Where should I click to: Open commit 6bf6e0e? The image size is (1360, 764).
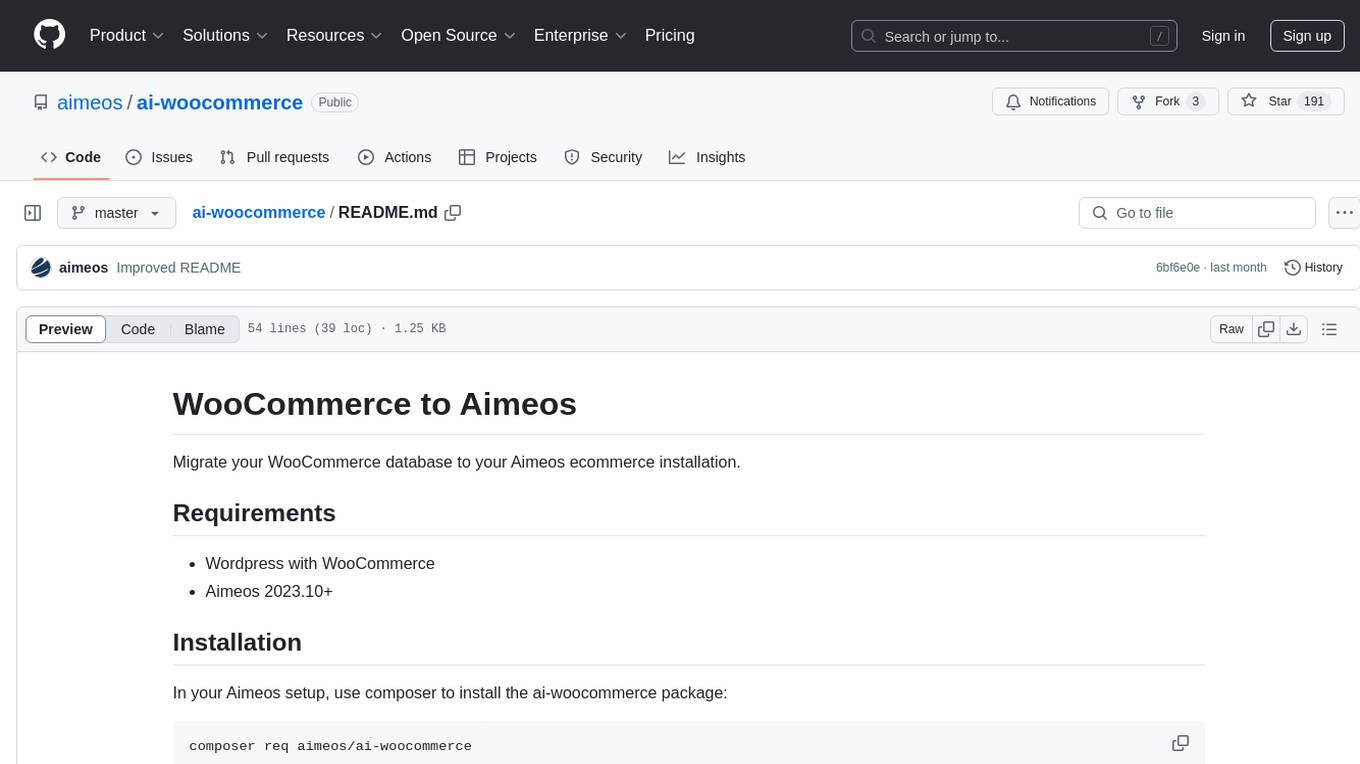1177,267
